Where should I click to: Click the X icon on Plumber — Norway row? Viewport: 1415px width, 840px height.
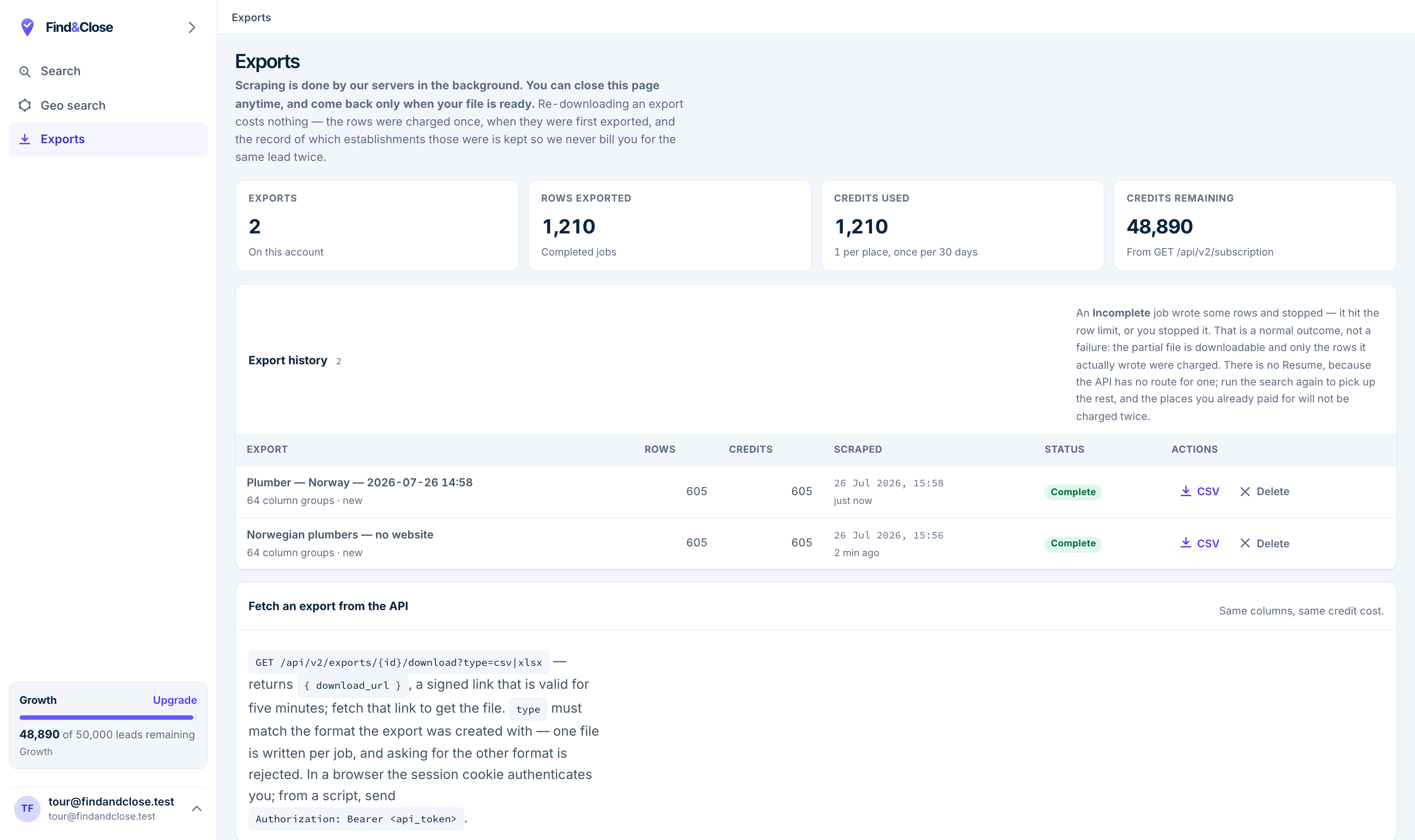[1245, 491]
